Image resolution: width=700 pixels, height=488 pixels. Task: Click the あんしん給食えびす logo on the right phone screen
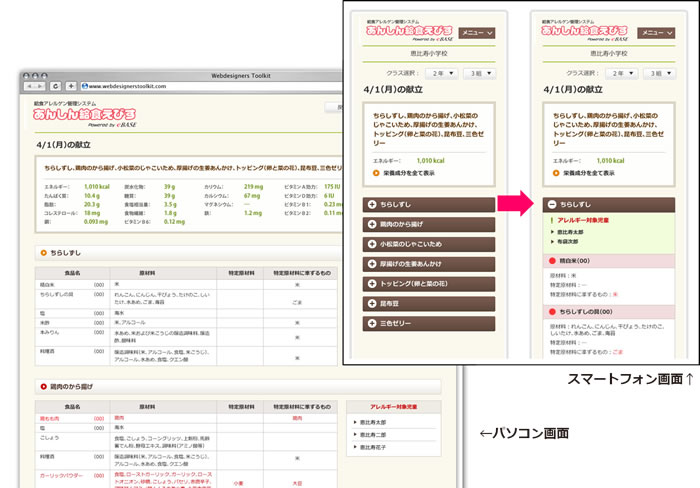point(584,31)
